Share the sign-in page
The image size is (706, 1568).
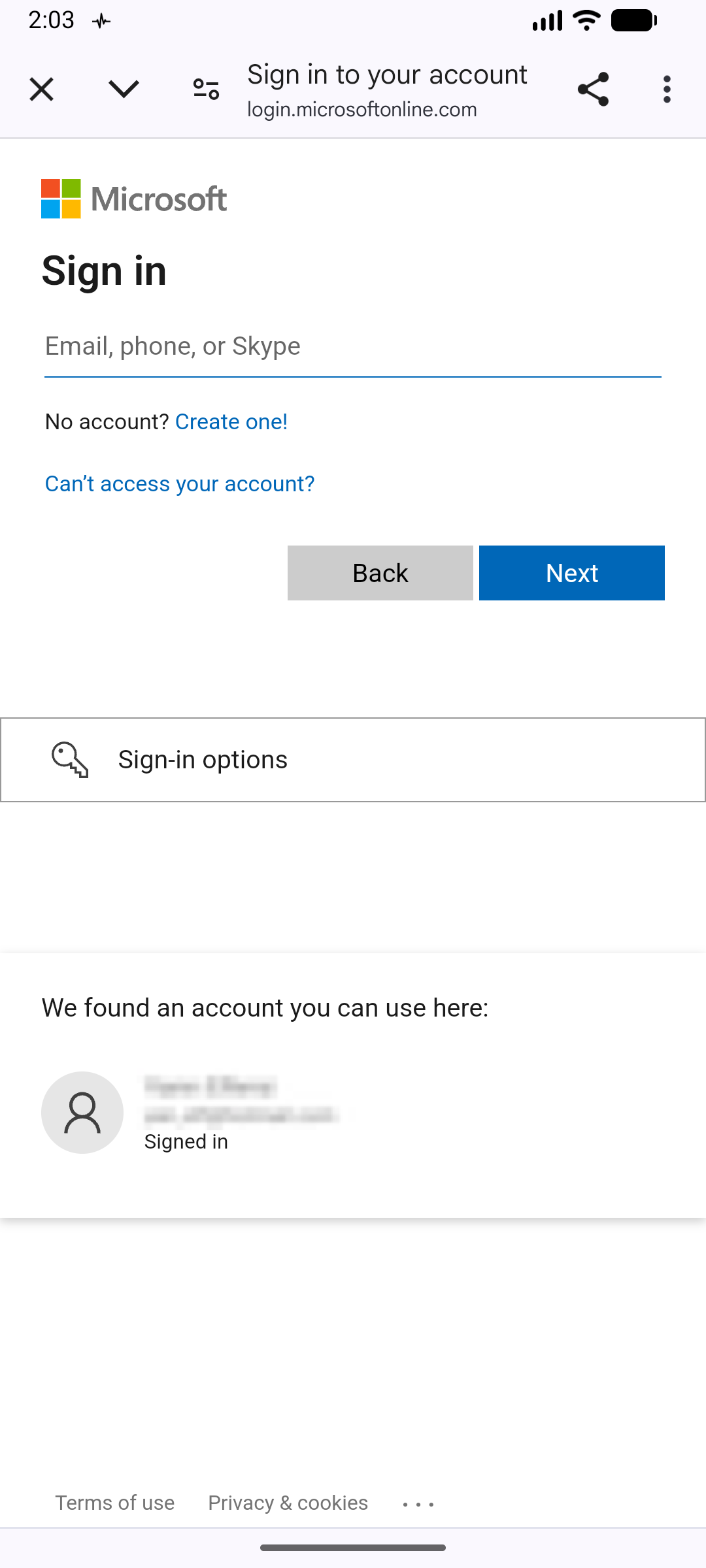[x=594, y=89]
